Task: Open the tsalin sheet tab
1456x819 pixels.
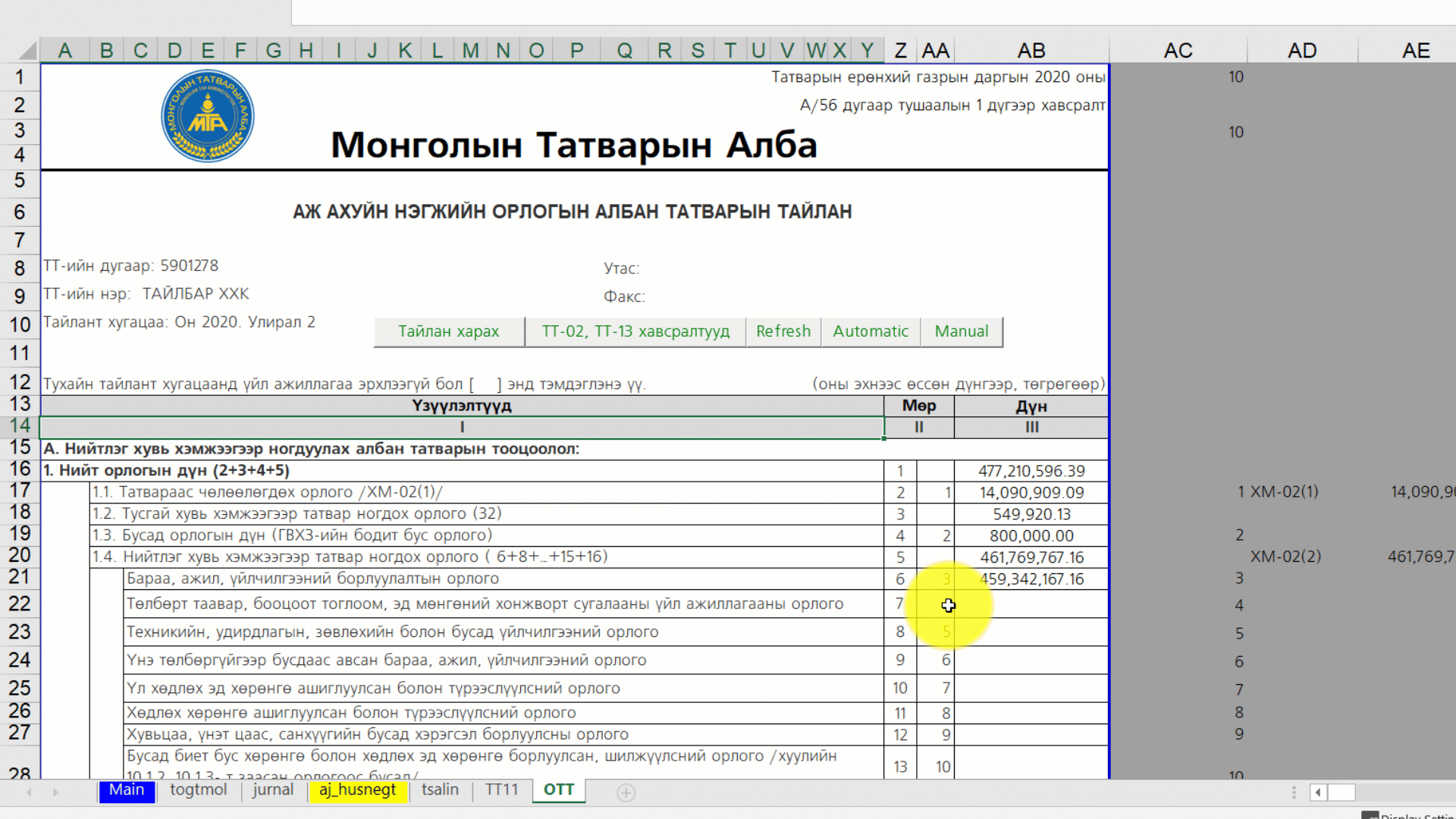Action: click(440, 790)
